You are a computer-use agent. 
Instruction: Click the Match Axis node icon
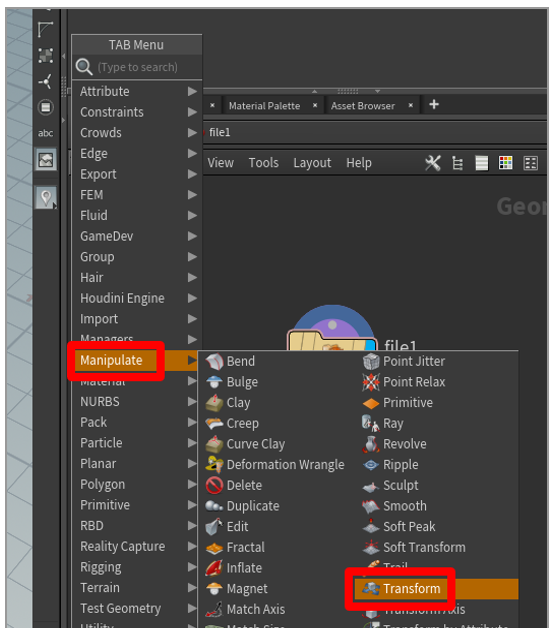[x=214, y=609]
